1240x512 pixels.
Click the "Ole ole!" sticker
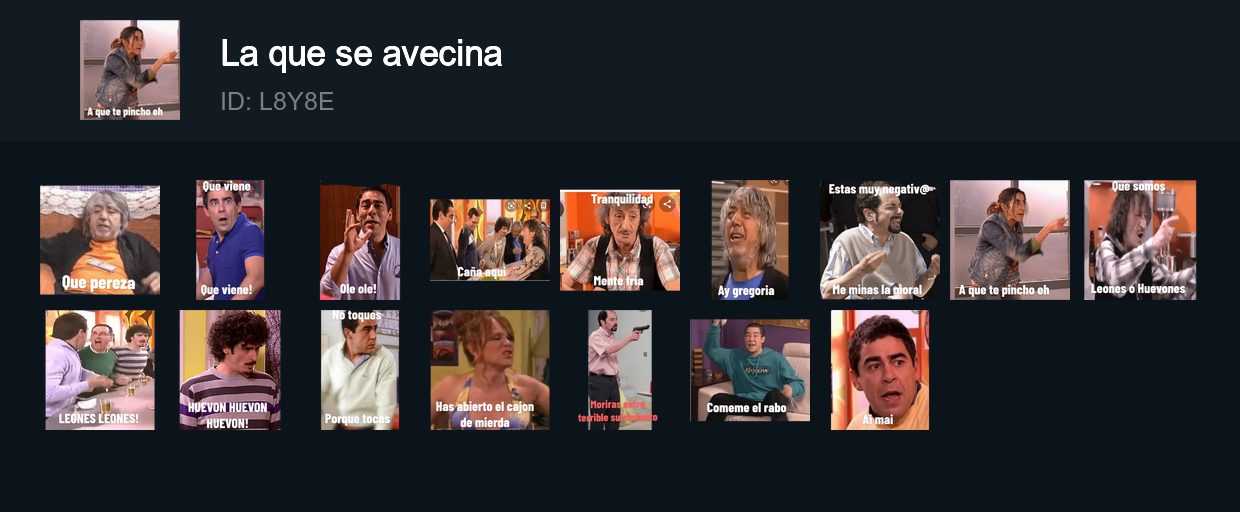[360, 240]
